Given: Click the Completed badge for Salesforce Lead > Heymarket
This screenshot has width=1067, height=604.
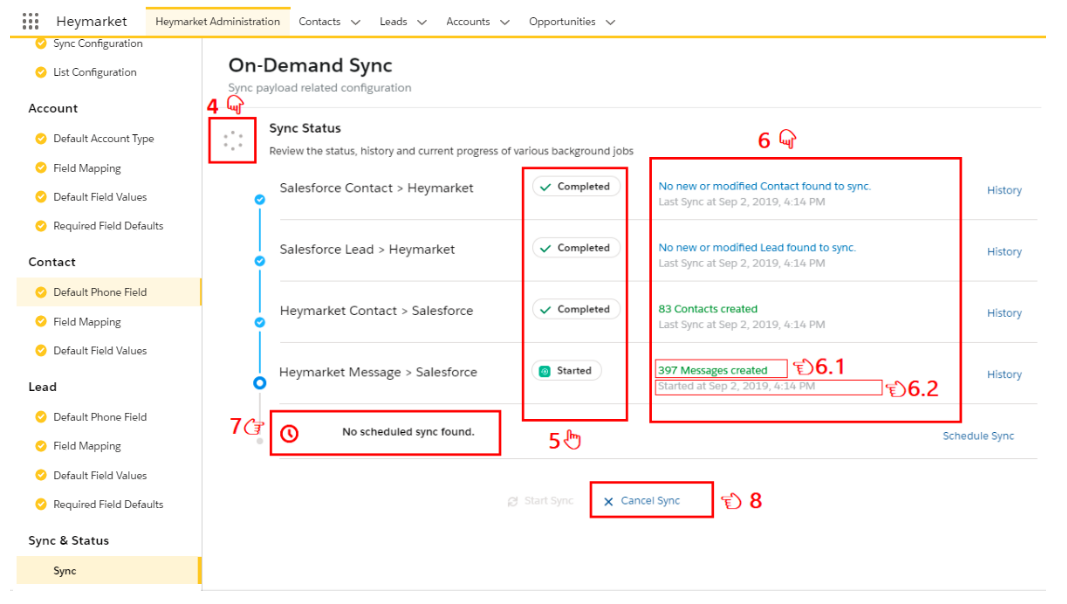Looking at the screenshot, I should pos(576,248).
